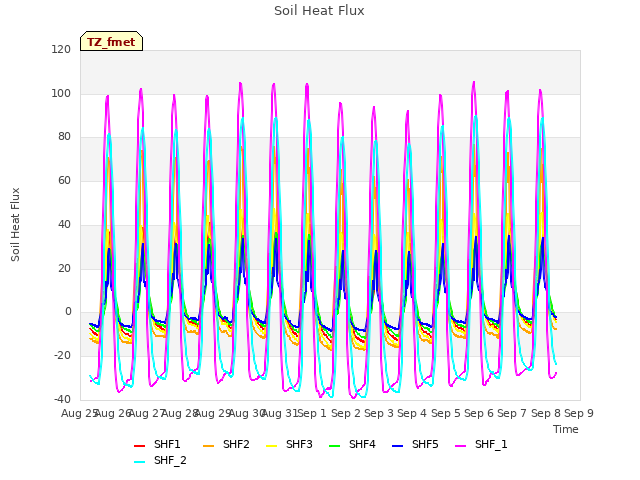640x480 pixels.
Task: Click the vertical Soil Heat Flux axis label
Action: 15,224
